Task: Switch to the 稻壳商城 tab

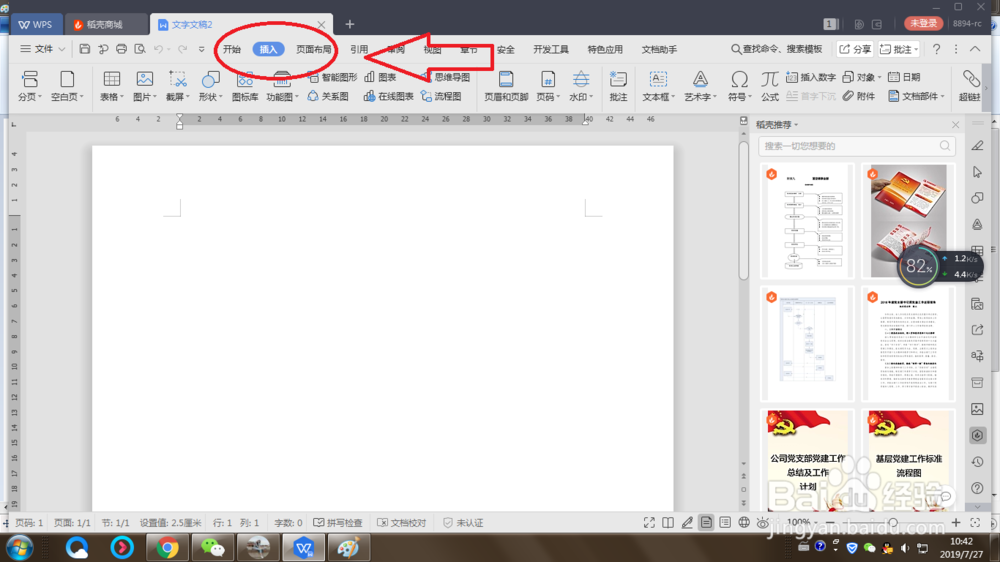Action: pyautogui.click(x=107, y=24)
